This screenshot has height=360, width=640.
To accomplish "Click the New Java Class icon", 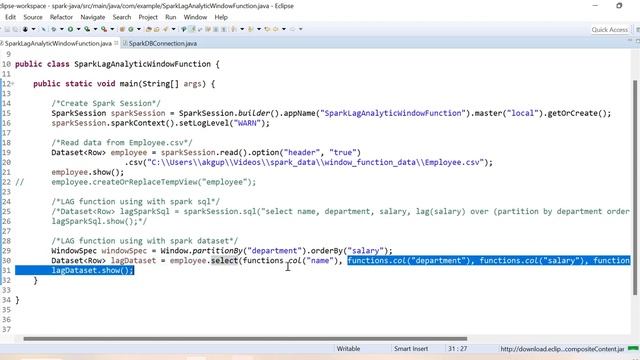I will (131, 29).
